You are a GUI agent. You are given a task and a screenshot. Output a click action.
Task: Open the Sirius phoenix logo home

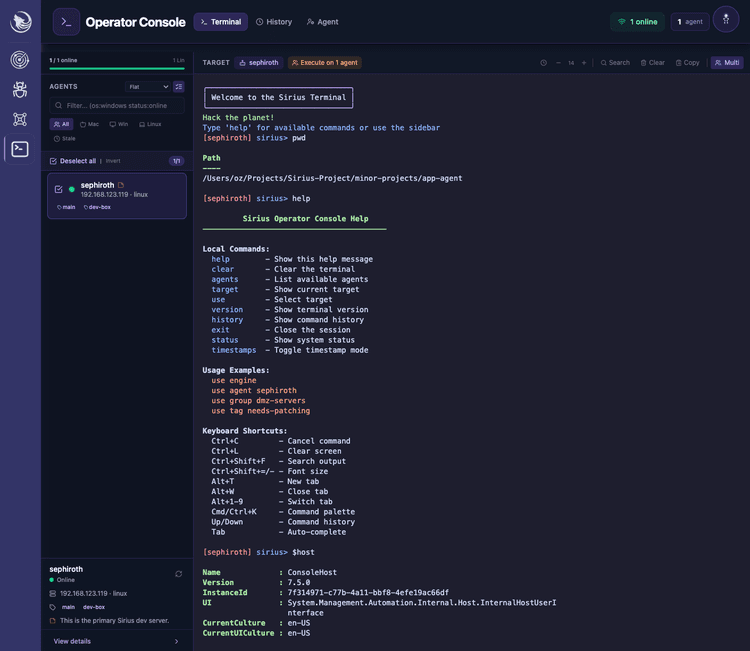(21, 22)
